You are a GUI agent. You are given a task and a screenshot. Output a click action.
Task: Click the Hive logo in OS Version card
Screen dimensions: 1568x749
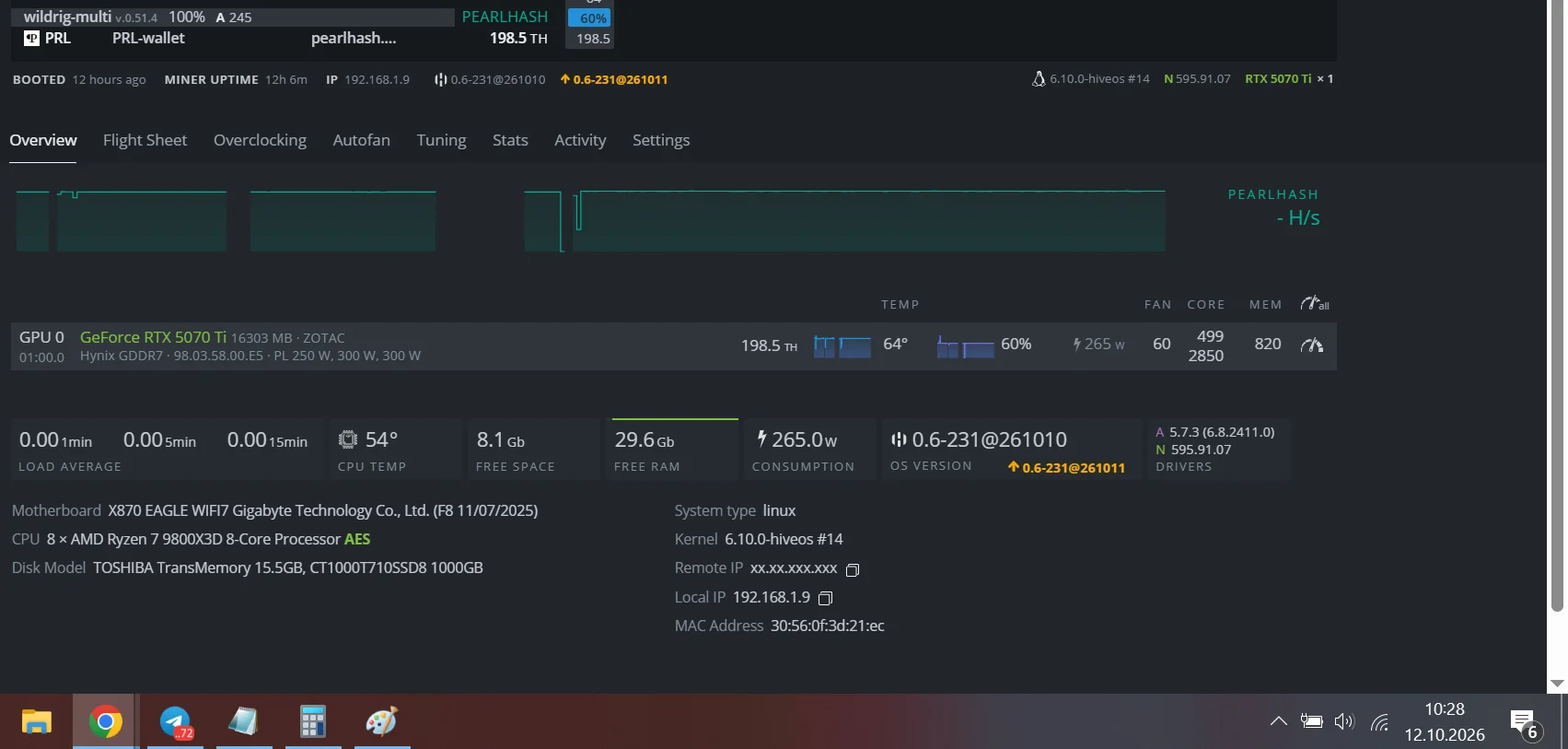coord(899,439)
